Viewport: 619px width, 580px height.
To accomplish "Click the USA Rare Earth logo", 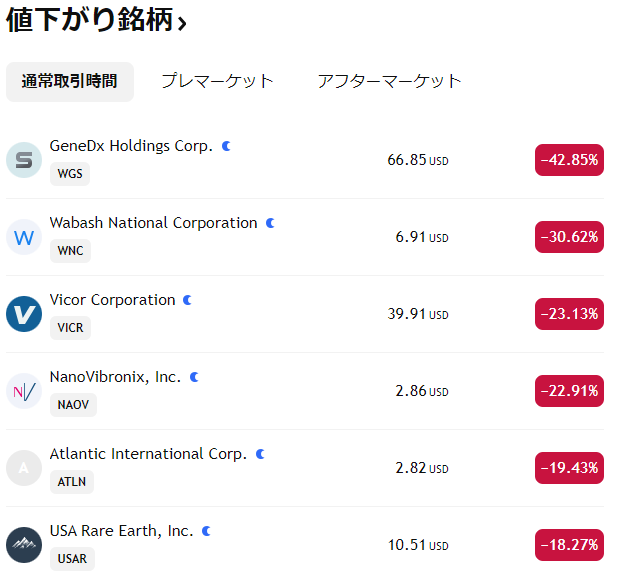I will coord(23,545).
